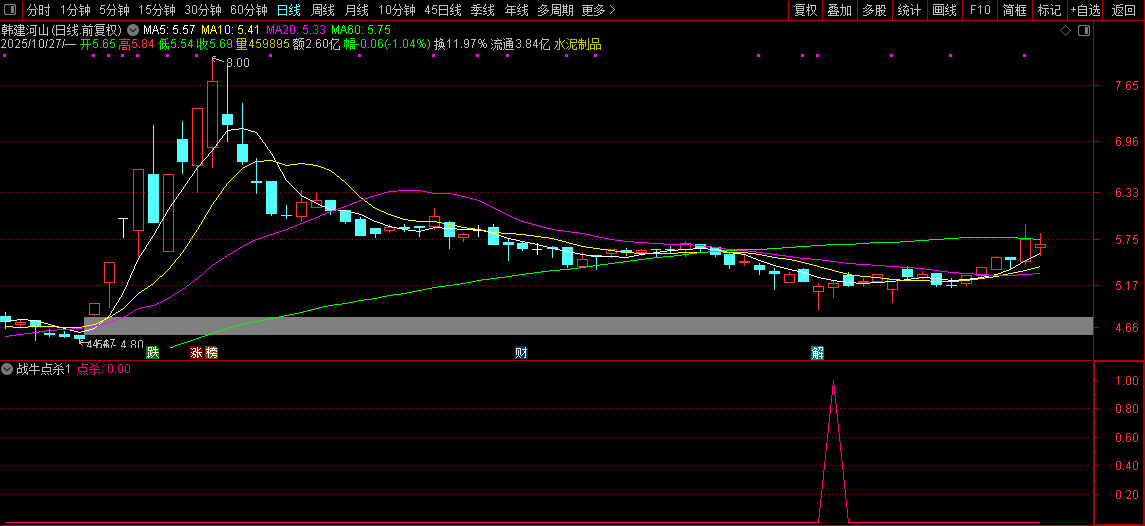This screenshot has width=1145, height=526.
Task: Click the 解 event marker
Action: 817,352
